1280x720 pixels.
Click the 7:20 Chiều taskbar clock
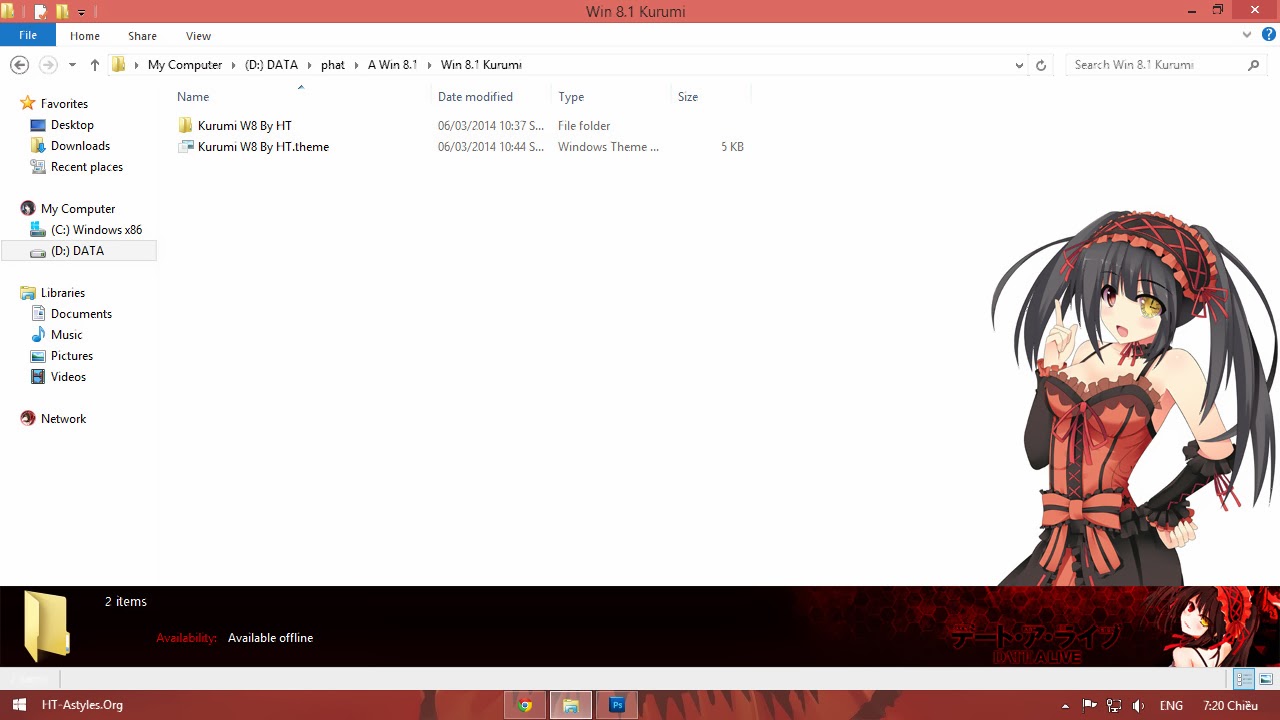point(1231,706)
